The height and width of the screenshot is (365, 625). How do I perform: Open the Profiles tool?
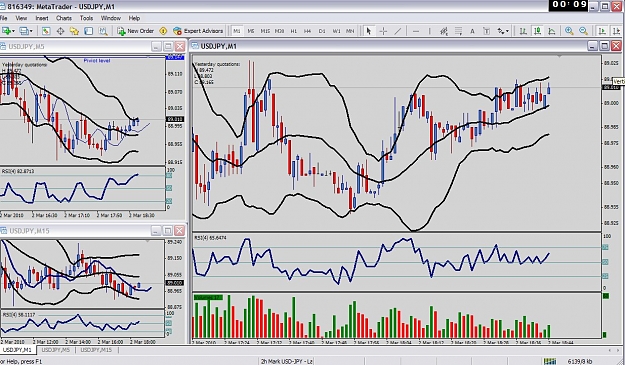(24, 31)
